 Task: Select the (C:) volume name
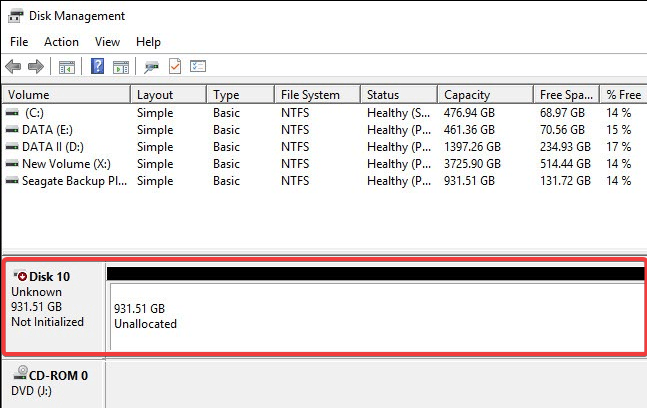tap(34, 113)
